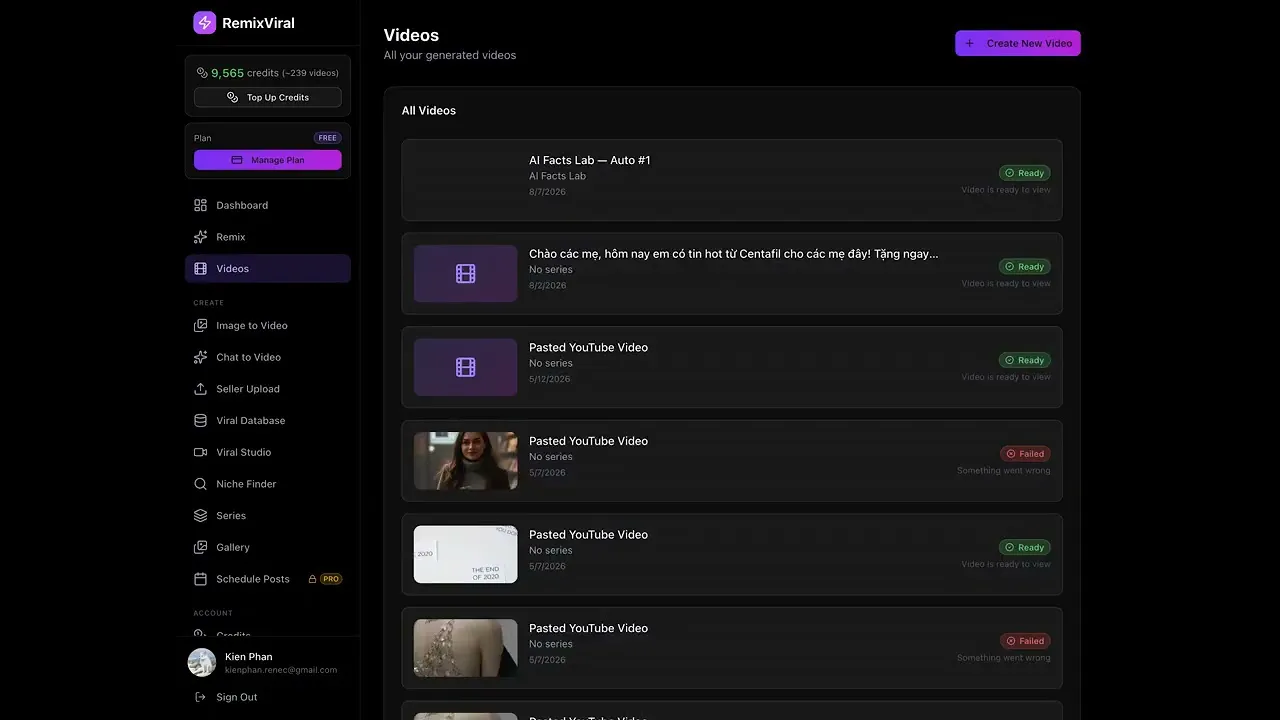Click the card icon in Manage Plan
This screenshot has width=1280, height=720.
coord(237,160)
